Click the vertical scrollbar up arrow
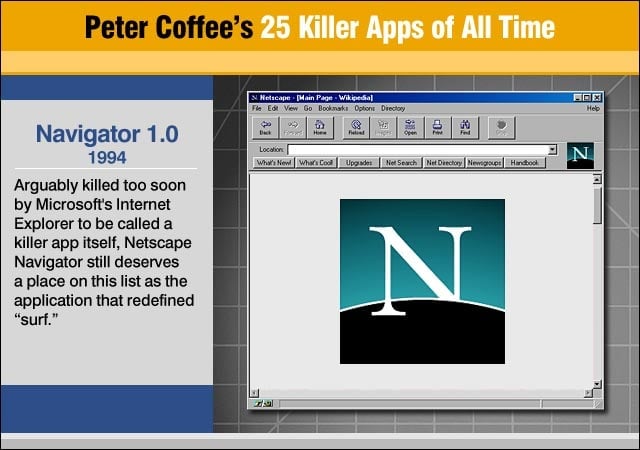This screenshot has width=640, height=450. click(x=597, y=179)
